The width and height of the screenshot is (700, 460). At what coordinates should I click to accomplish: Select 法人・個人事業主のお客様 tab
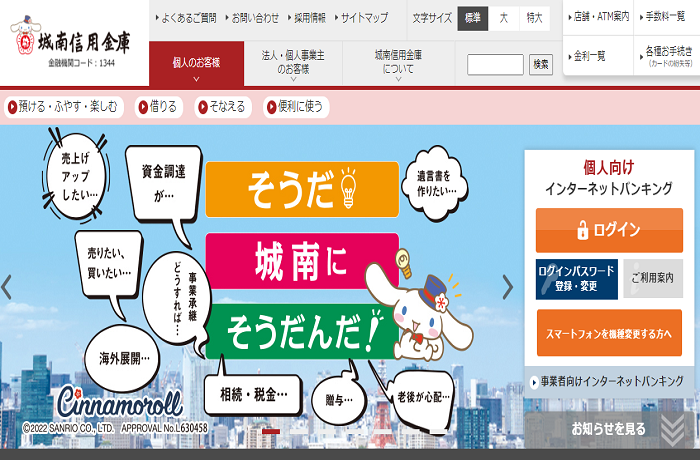(293, 63)
